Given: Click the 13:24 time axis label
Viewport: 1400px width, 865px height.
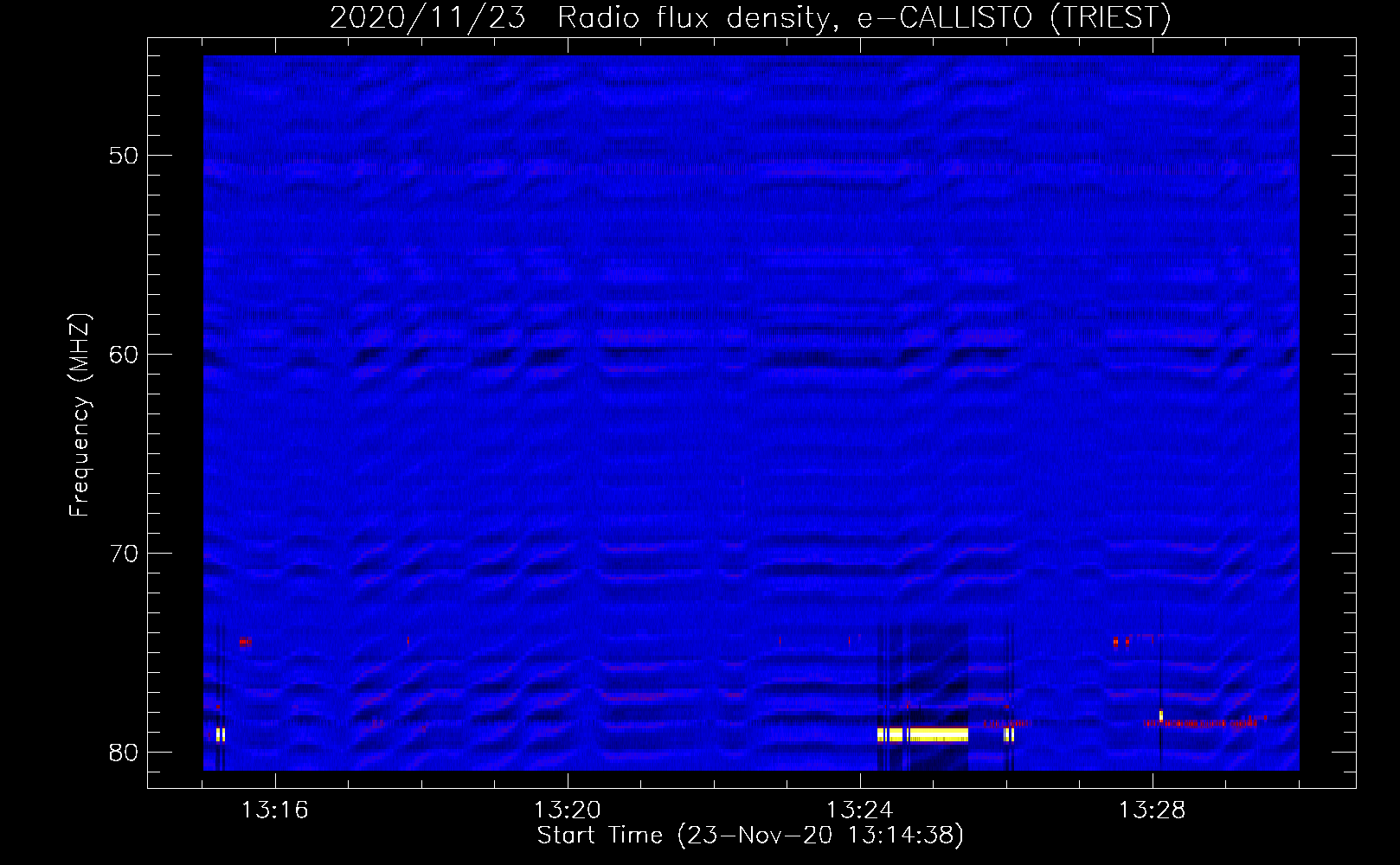Looking at the screenshot, I should (860, 811).
